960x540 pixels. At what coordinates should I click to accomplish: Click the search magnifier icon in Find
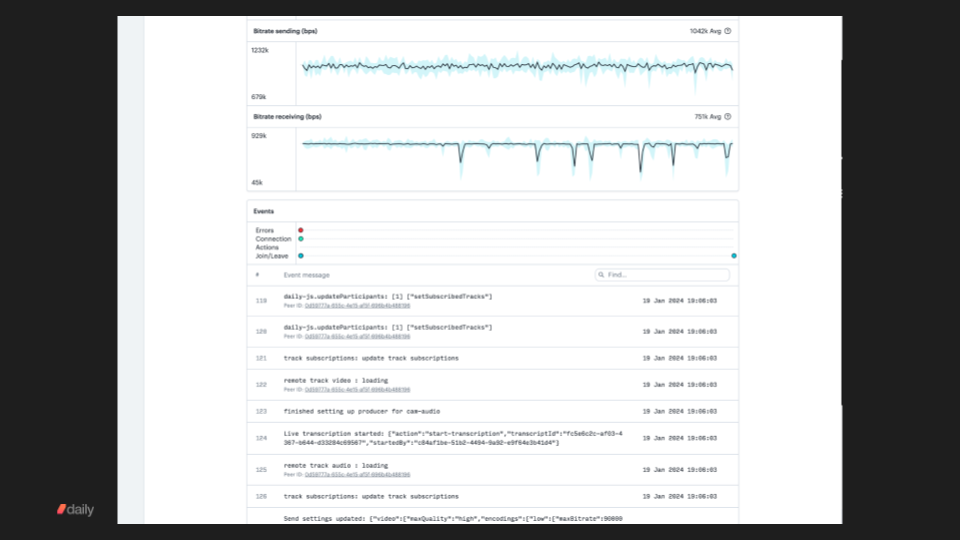[x=601, y=275]
